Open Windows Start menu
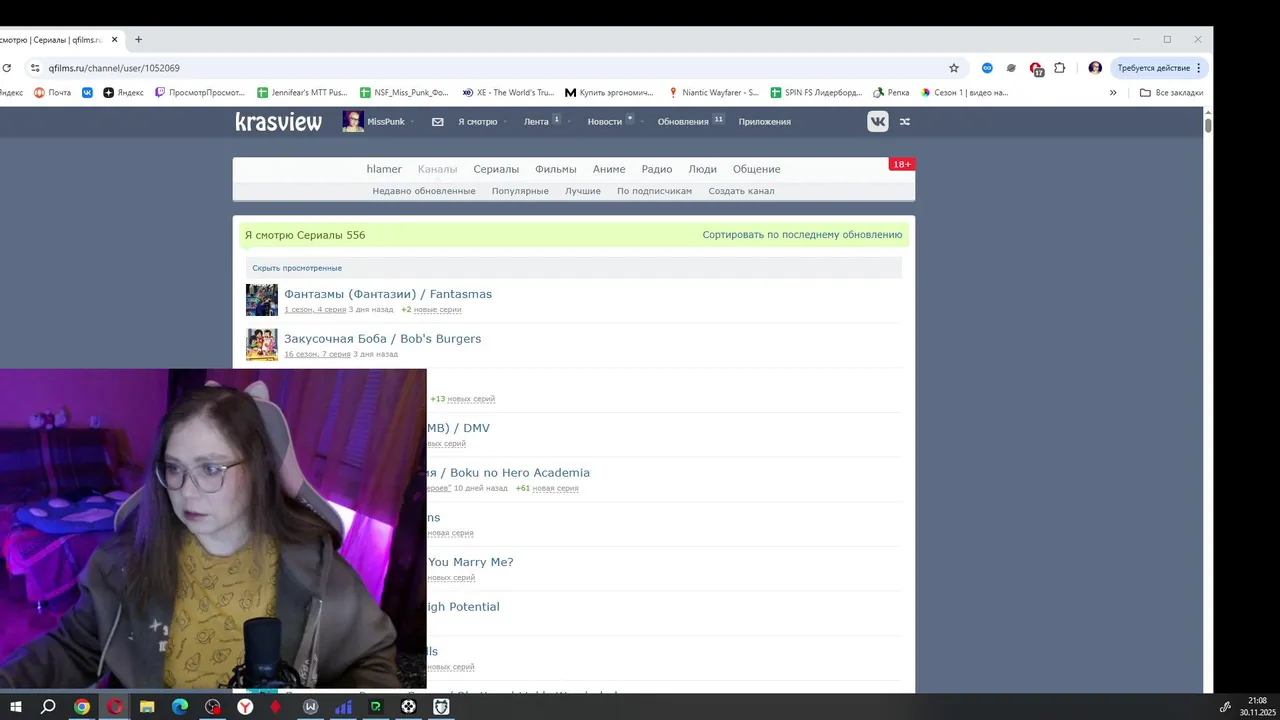Viewport: 1280px width, 720px height. (16, 707)
